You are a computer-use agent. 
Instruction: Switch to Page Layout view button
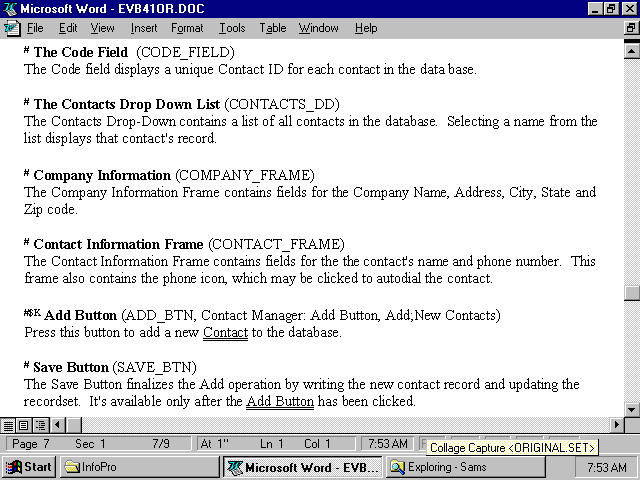pyautogui.click(x=23, y=426)
